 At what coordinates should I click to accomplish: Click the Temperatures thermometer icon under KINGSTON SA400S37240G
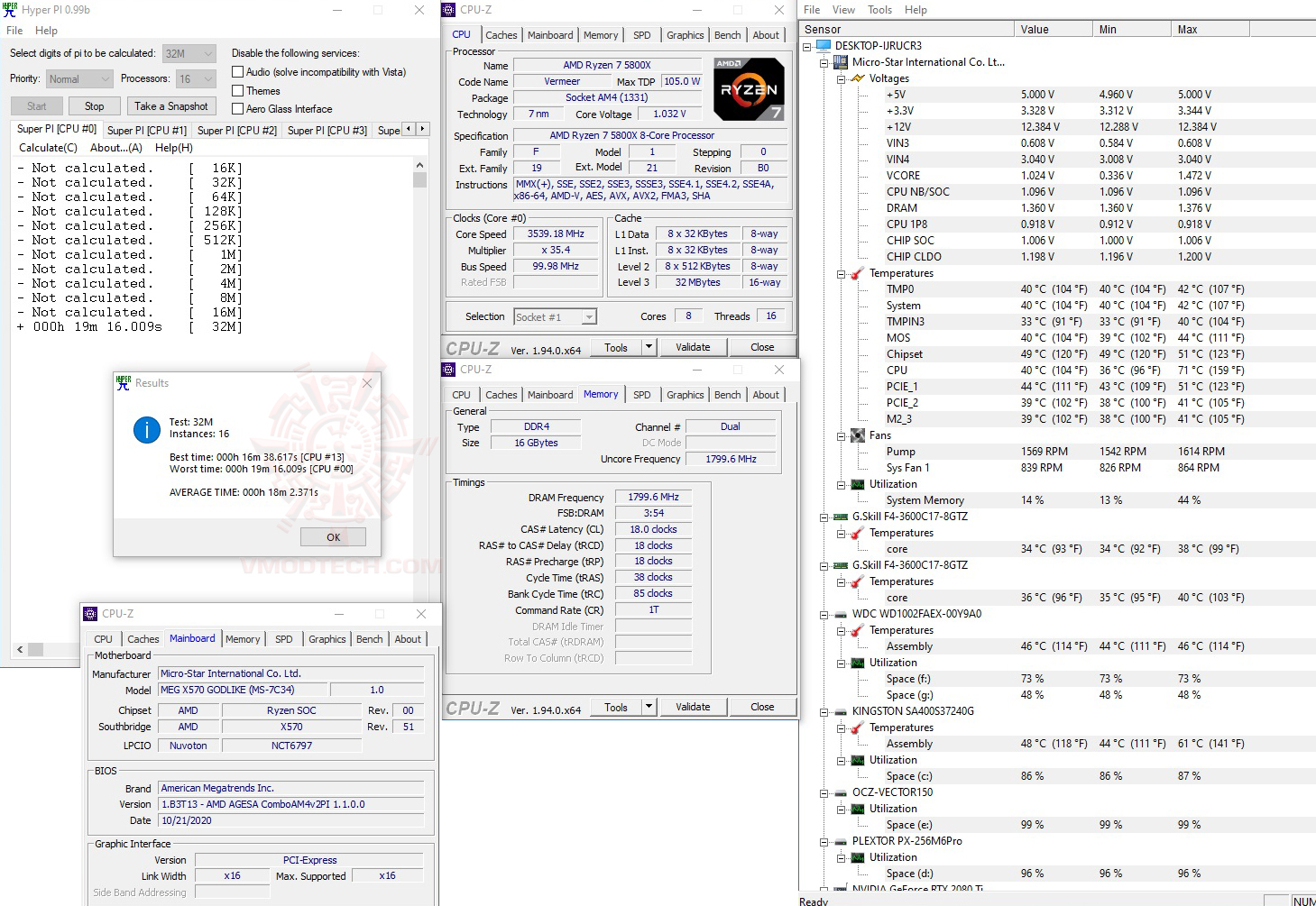pyautogui.click(x=858, y=728)
